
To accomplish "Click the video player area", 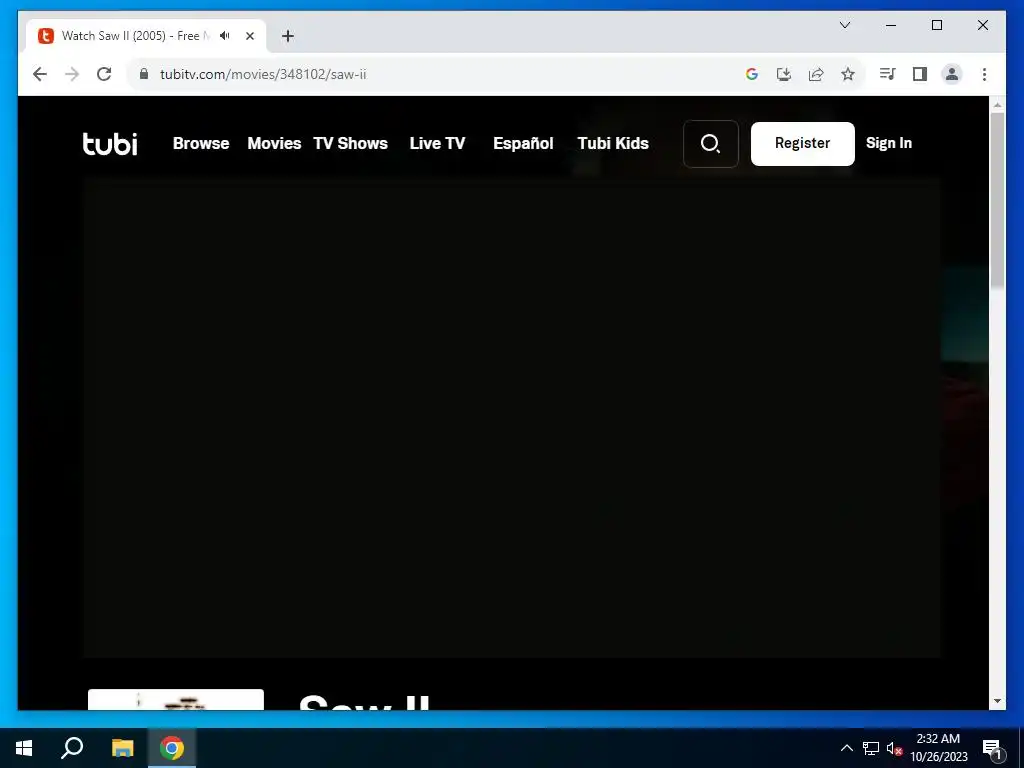I will (x=511, y=417).
